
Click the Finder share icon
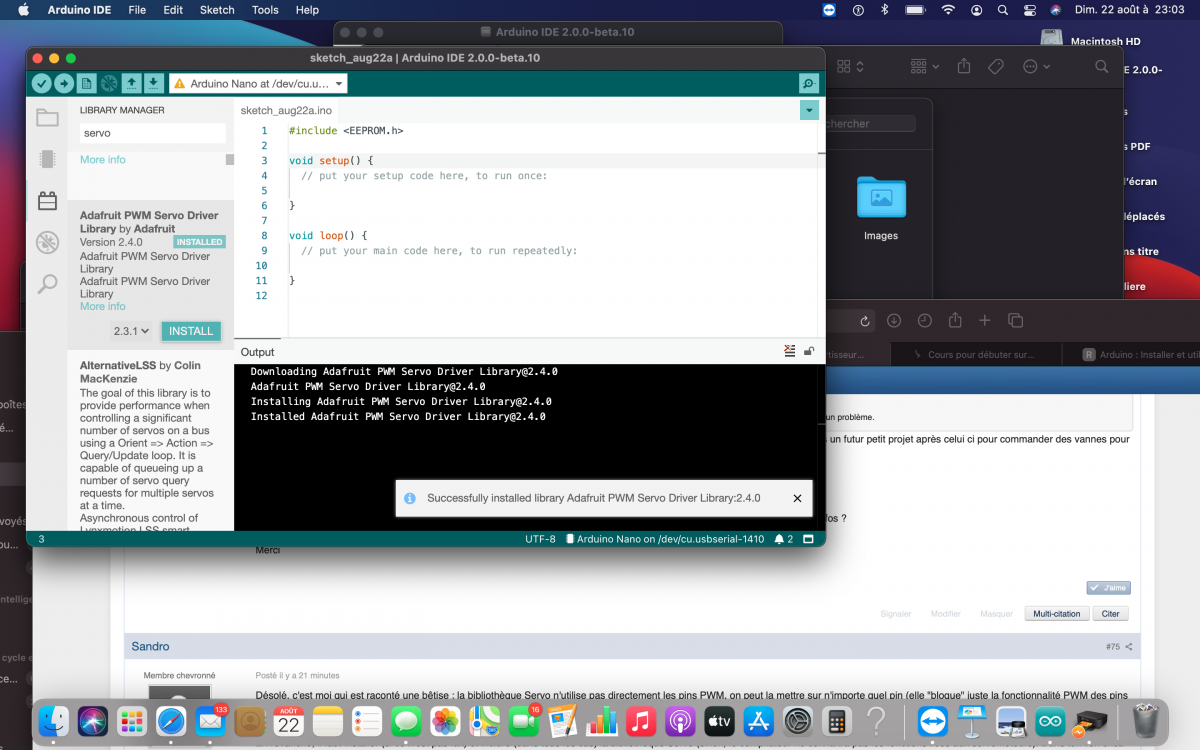pyautogui.click(x=964, y=66)
